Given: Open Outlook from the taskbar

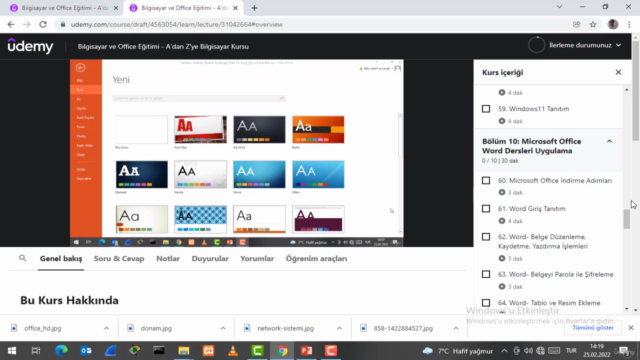Looking at the screenshot, I should point(86,351).
